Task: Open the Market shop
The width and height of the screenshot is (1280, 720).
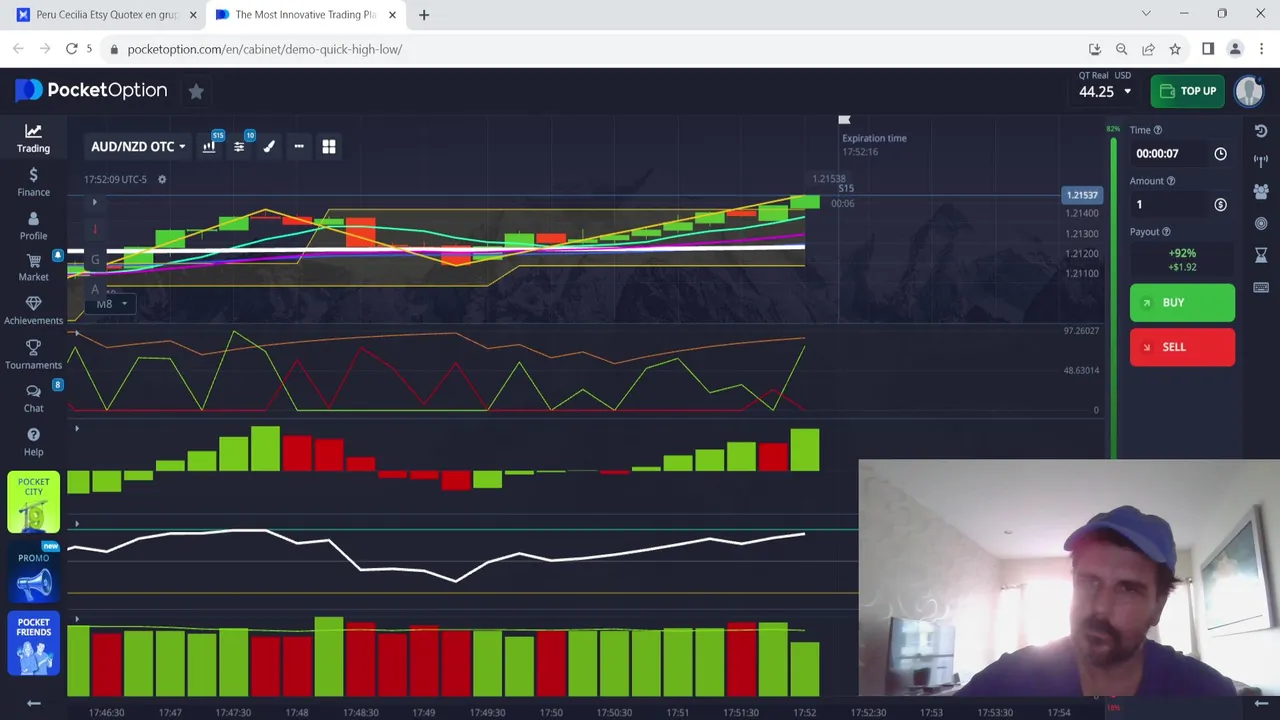Action: click(33, 267)
